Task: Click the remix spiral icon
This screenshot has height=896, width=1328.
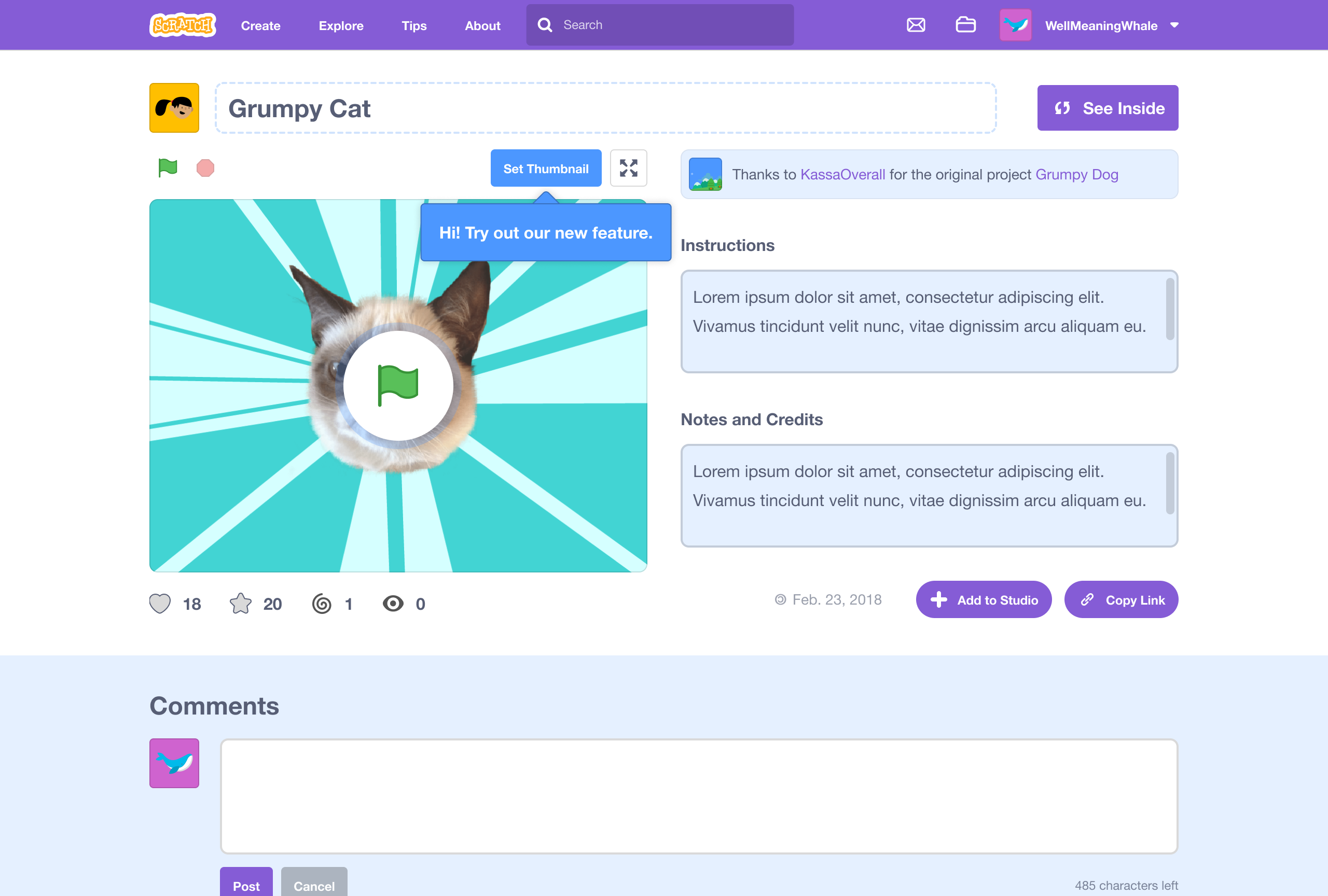Action: pos(322,604)
